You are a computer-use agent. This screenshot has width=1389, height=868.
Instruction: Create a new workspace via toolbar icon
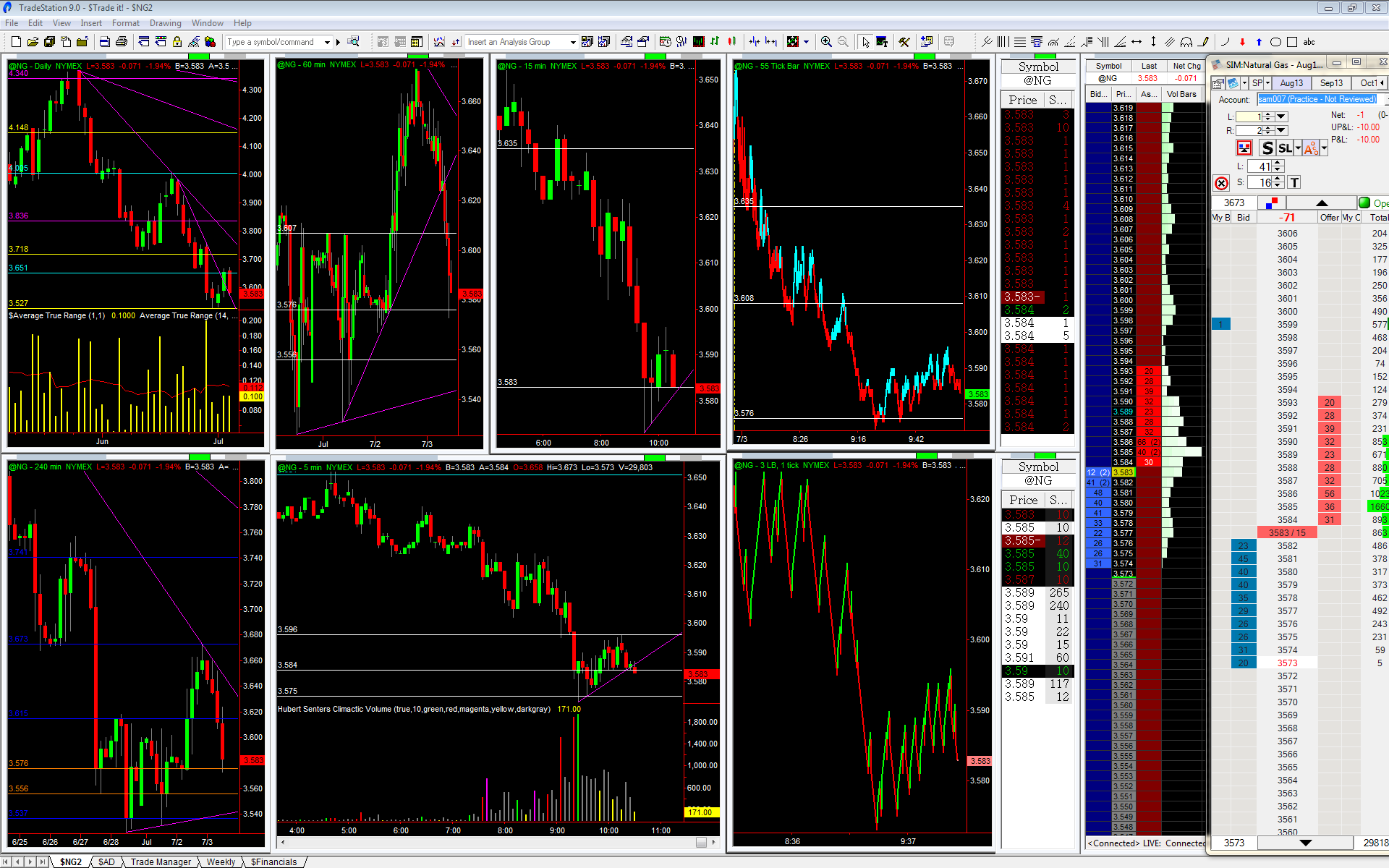coord(16,42)
